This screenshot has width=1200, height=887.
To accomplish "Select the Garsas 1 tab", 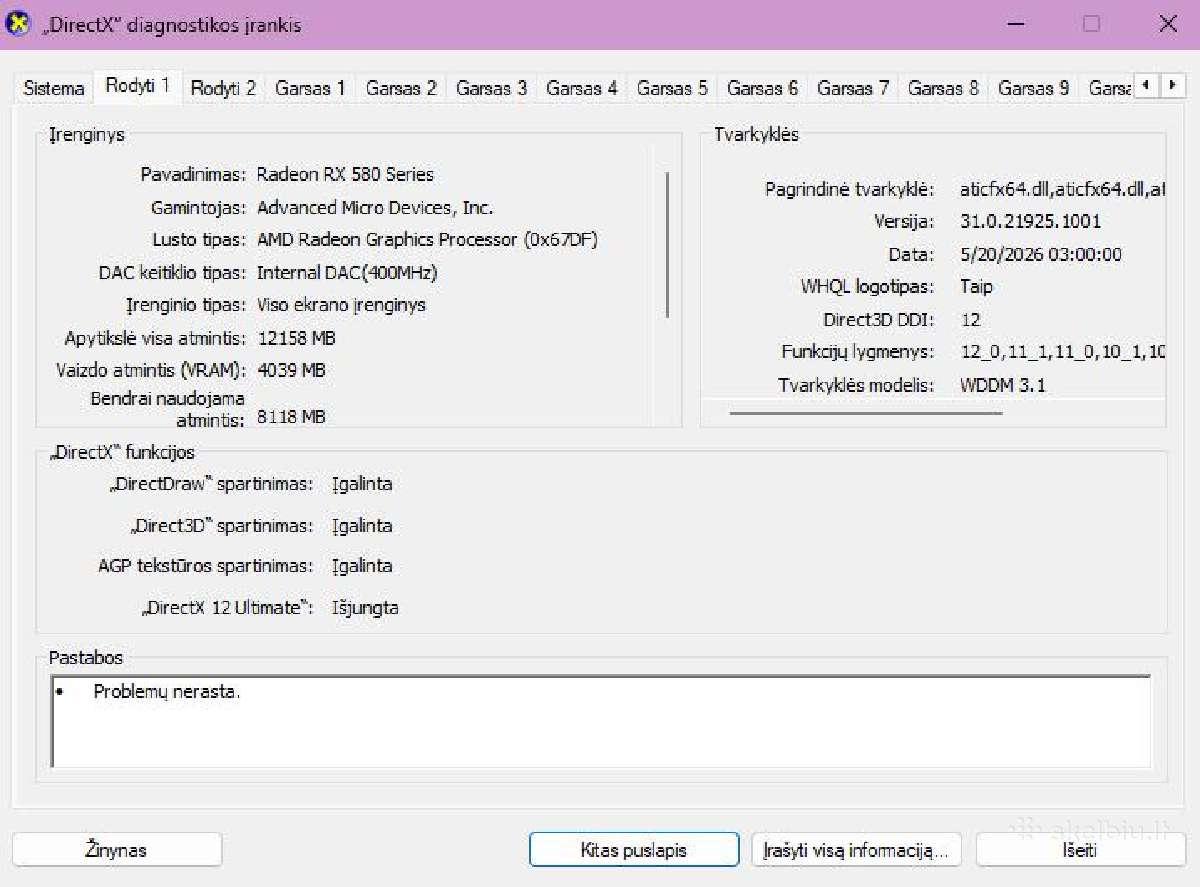I will coord(310,88).
